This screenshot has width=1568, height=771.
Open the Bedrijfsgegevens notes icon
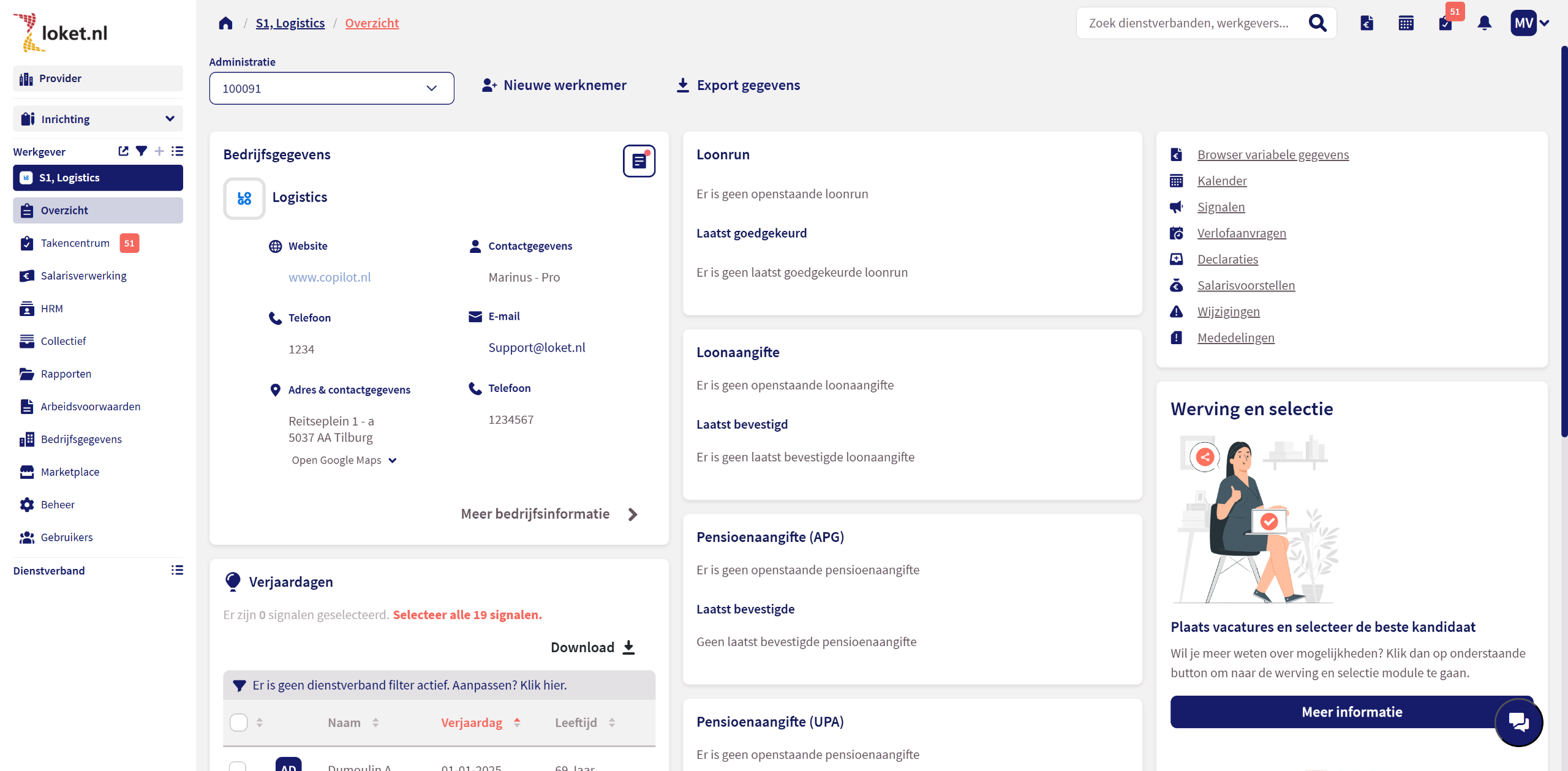click(639, 161)
